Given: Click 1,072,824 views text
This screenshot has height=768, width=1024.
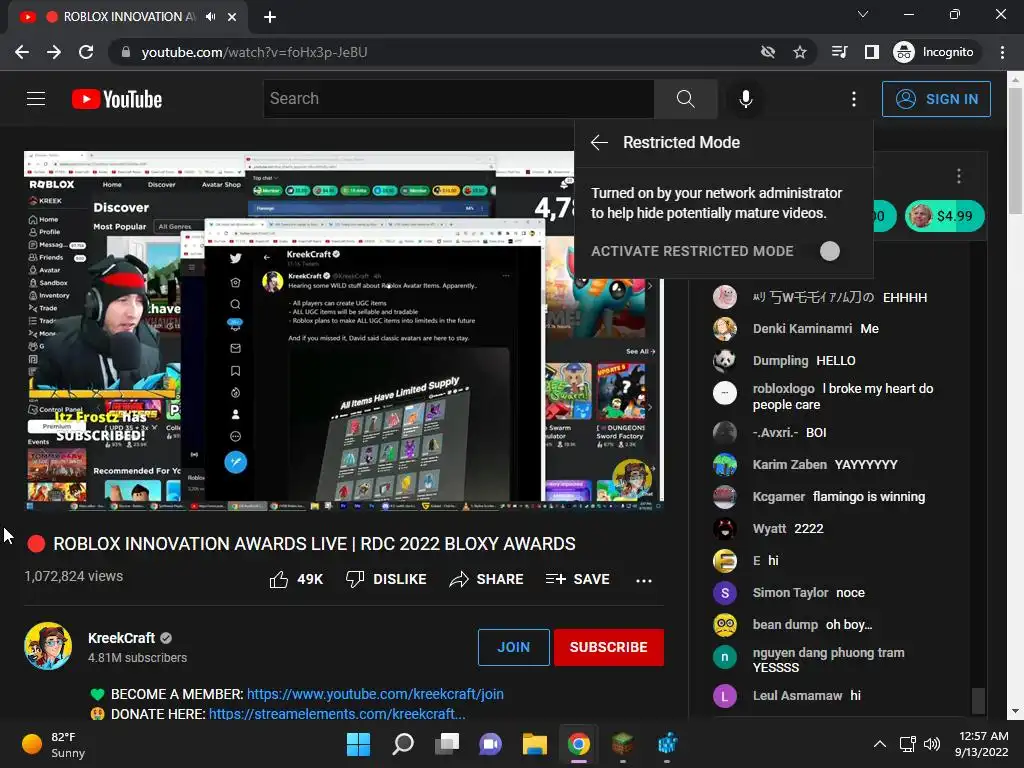Looking at the screenshot, I should (74, 577).
